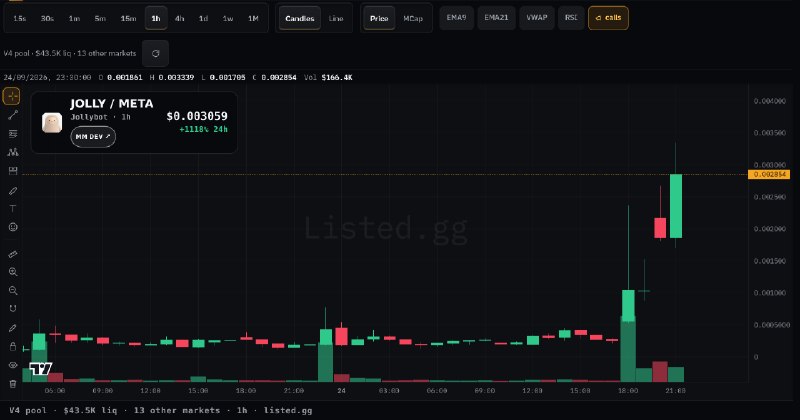Toggle the VWAP indicator

coord(537,18)
